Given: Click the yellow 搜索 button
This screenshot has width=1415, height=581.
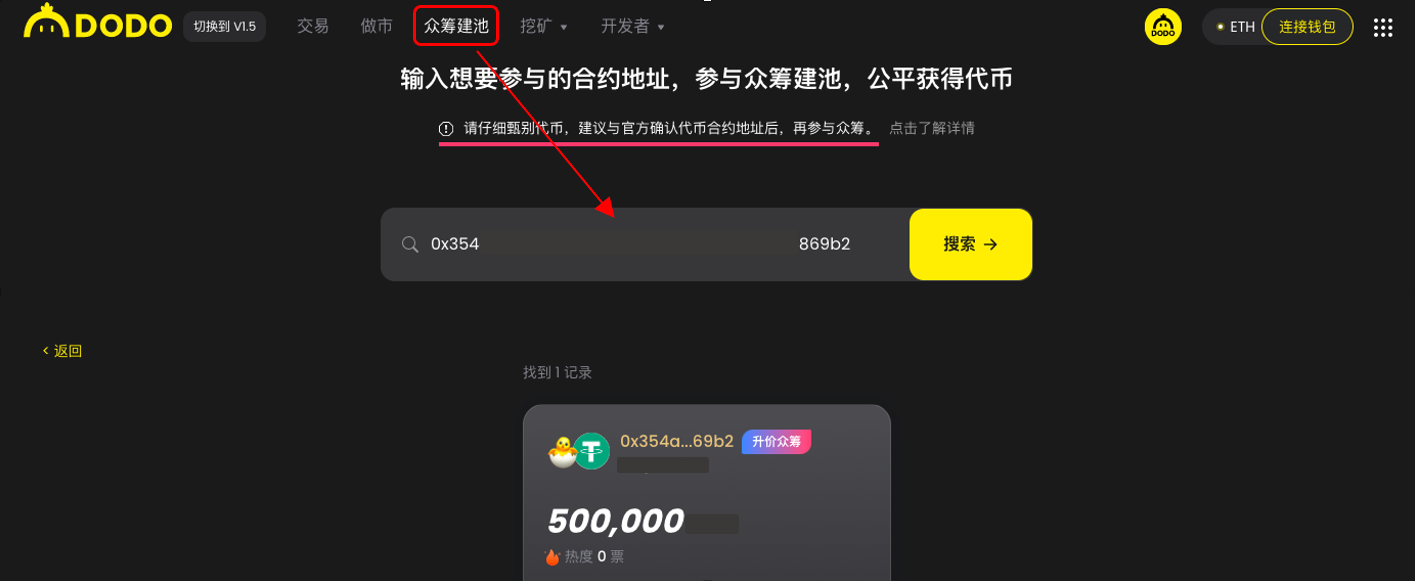Looking at the screenshot, I should click(x=971, y=244).
